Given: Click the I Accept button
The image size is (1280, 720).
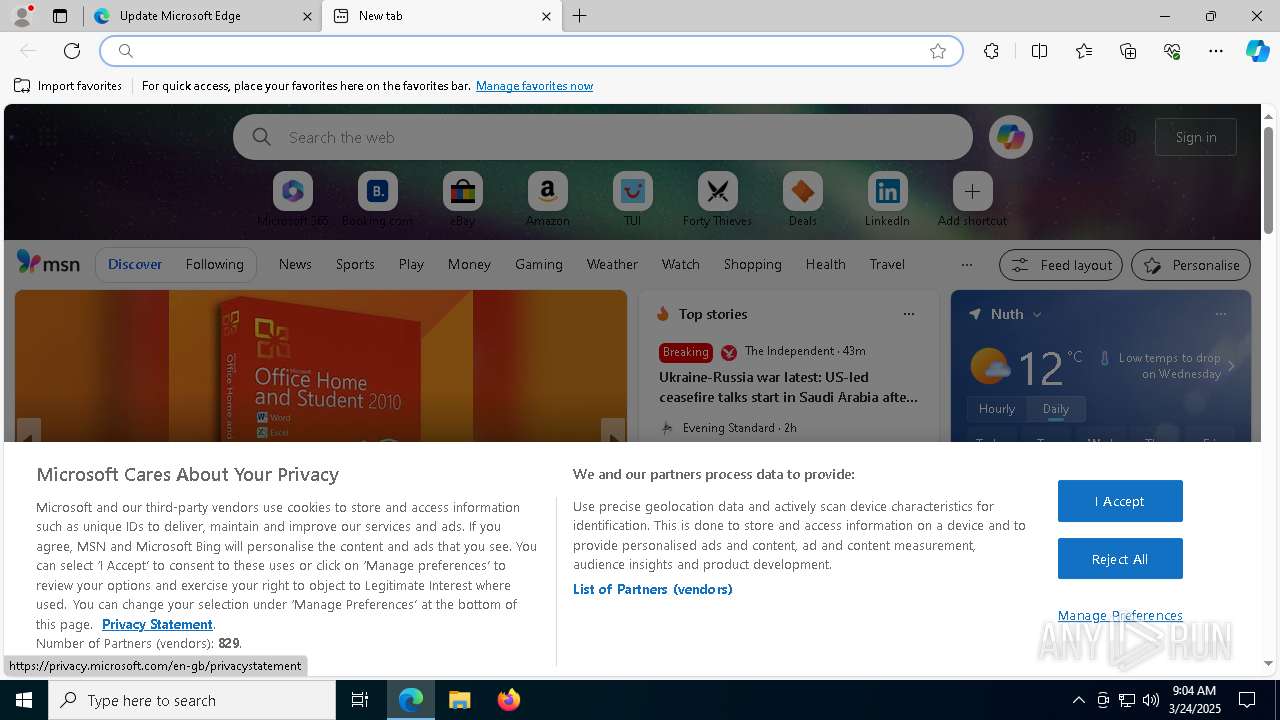Looking at the screenshot, I should 1120,501.
